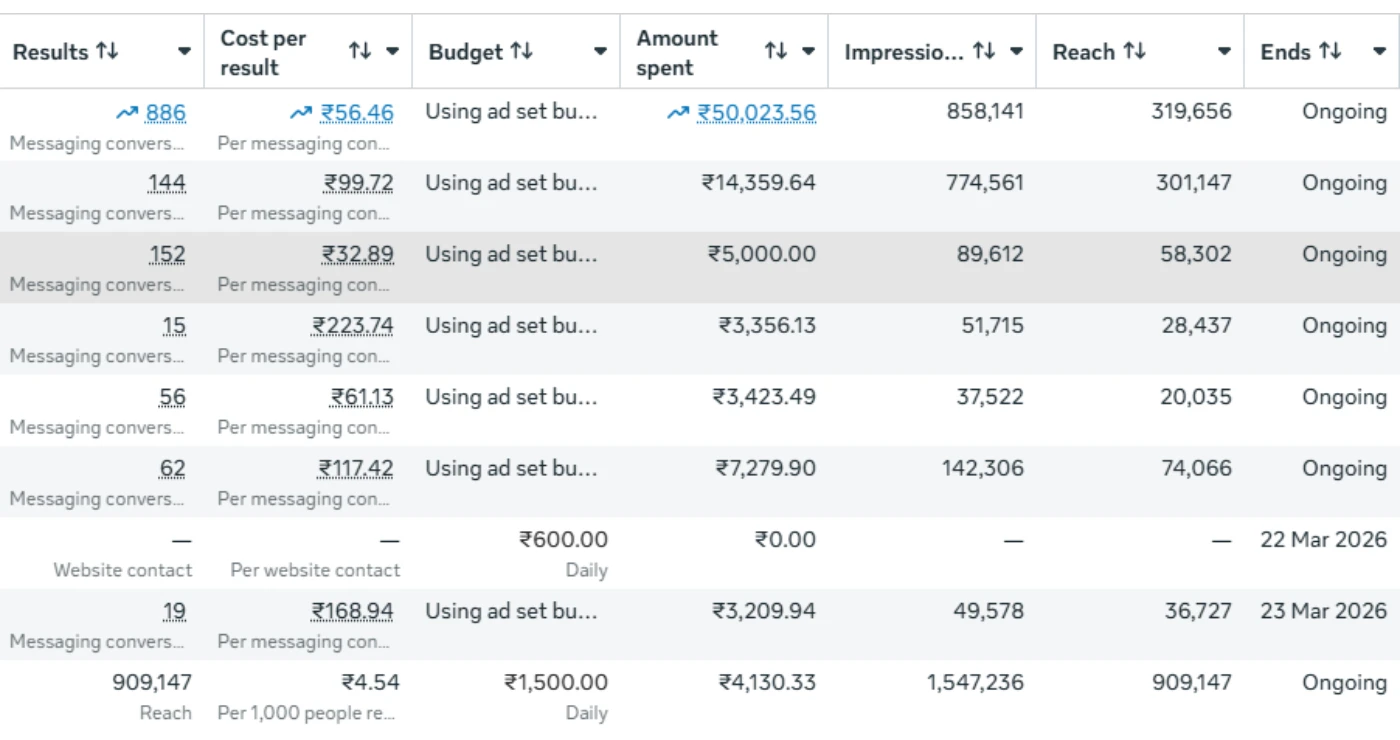The image size is (1400, 740).
Task: Expand the Cost per result dropdown caret
Action: [x=392, y=52]
